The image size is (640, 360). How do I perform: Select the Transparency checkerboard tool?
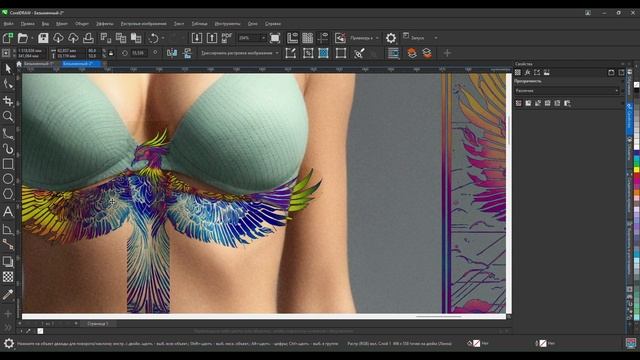click(x=8, y=277)
